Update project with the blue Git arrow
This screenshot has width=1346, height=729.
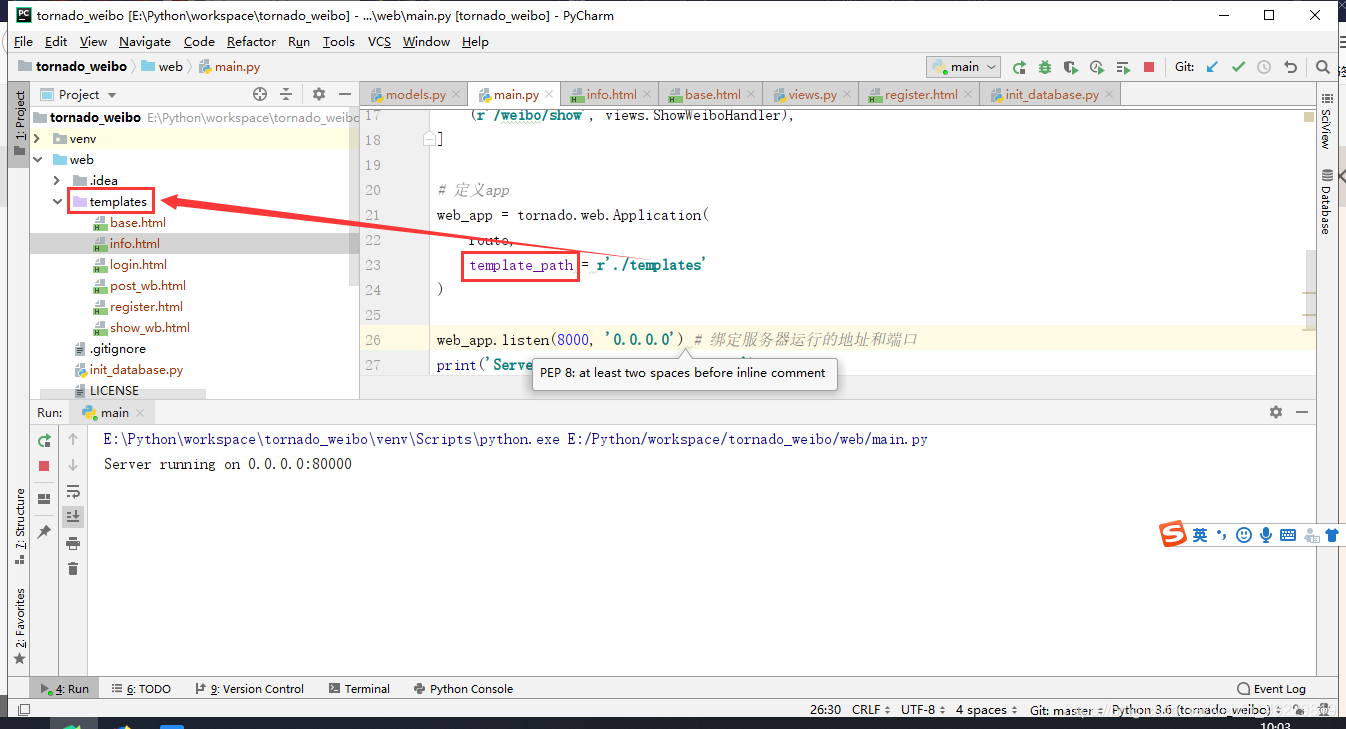[1212, 67]
